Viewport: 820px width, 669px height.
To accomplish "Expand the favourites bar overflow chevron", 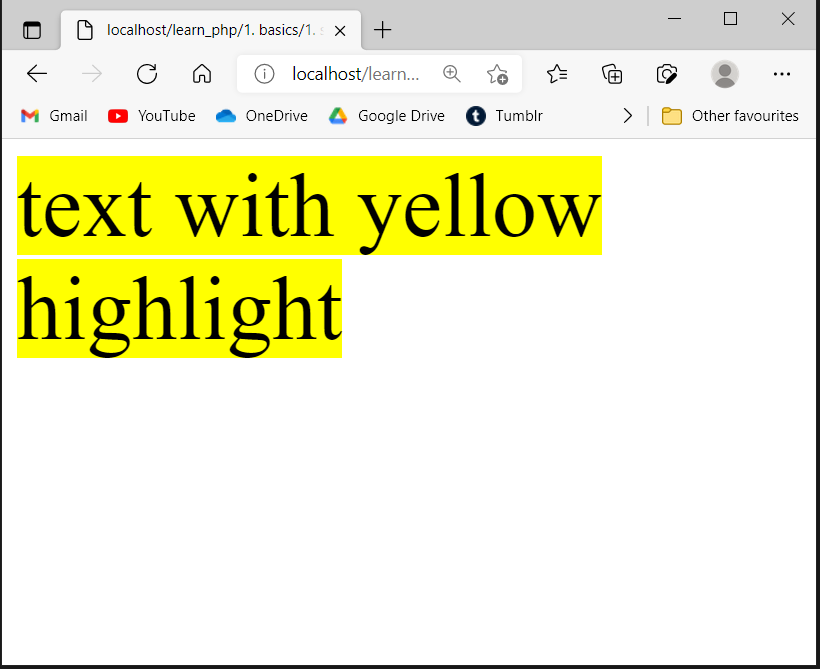I will [627, 116].
